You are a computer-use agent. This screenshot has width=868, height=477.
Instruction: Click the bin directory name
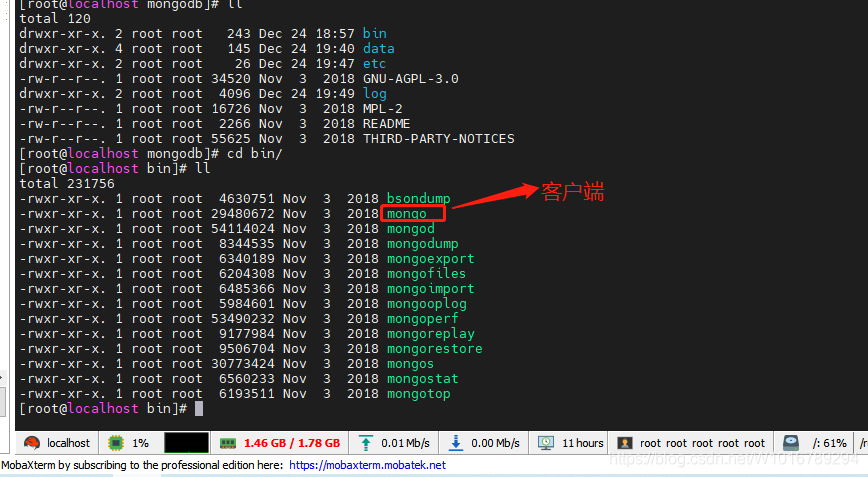(x=375, y=34)
